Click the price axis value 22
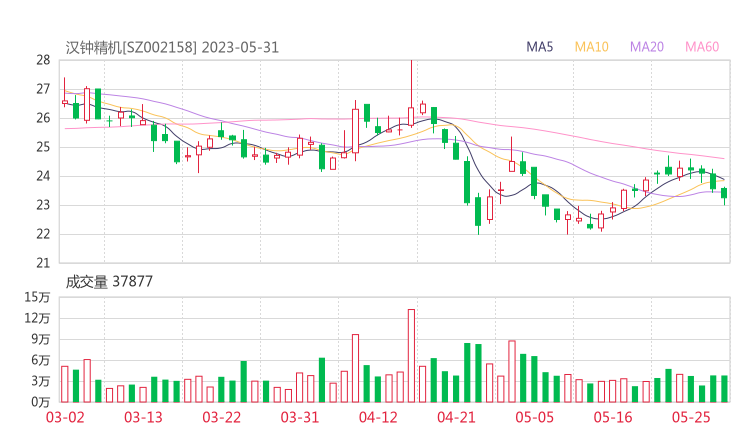The image size is (740, 440). (43, 234)
